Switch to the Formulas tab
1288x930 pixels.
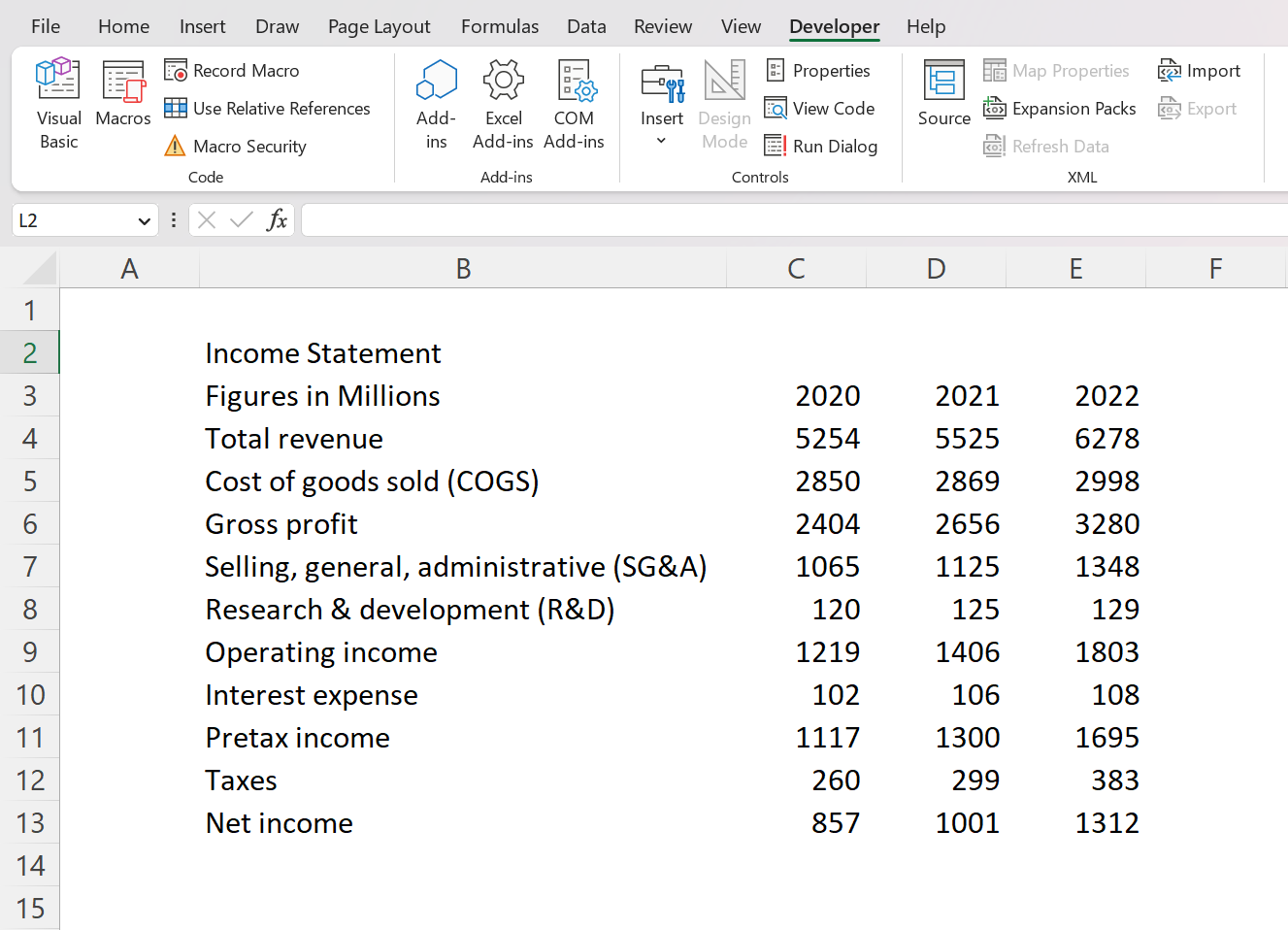coord(499,26)
